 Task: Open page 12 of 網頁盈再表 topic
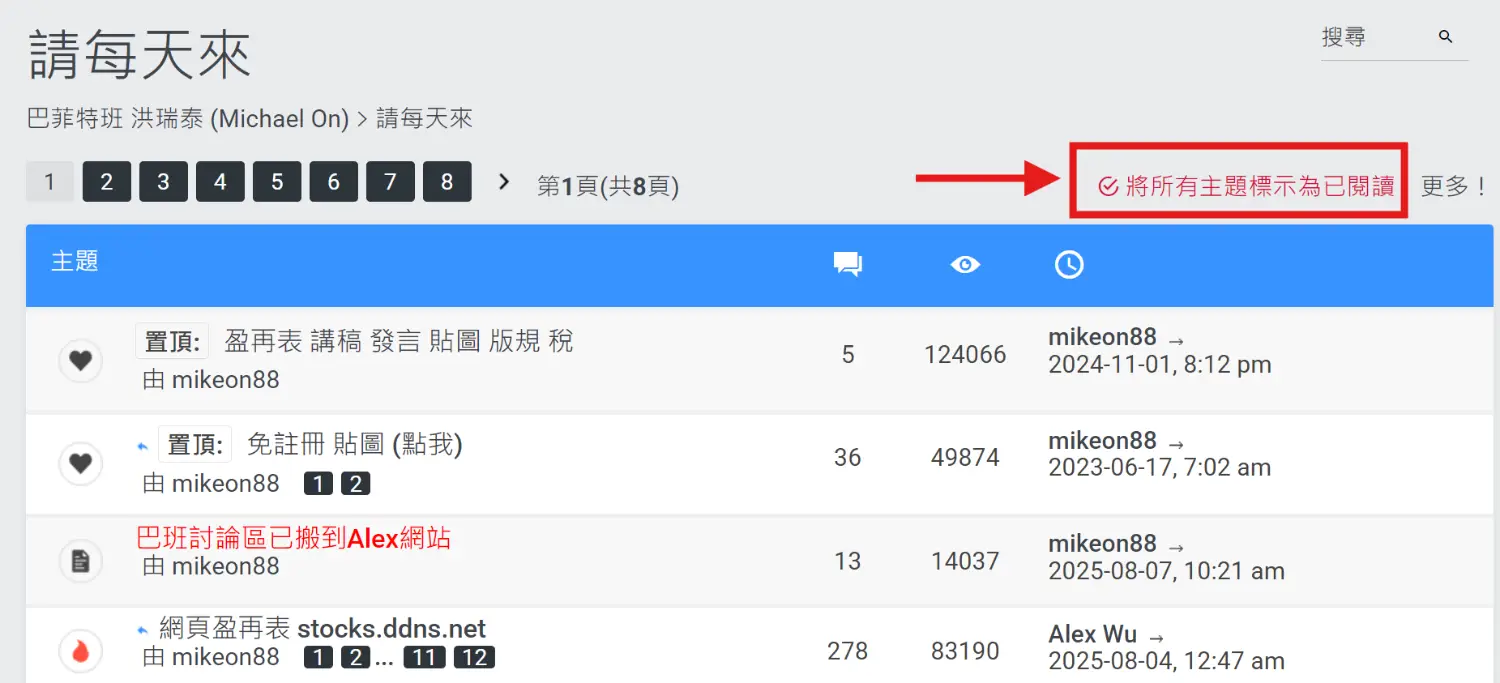(x=474, y=658)
